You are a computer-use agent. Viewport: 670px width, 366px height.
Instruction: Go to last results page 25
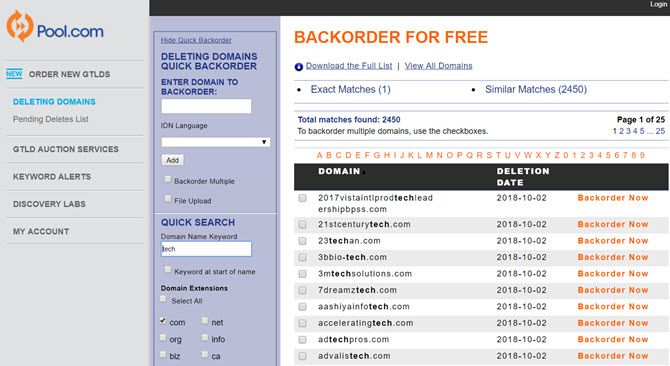point(660,131)
